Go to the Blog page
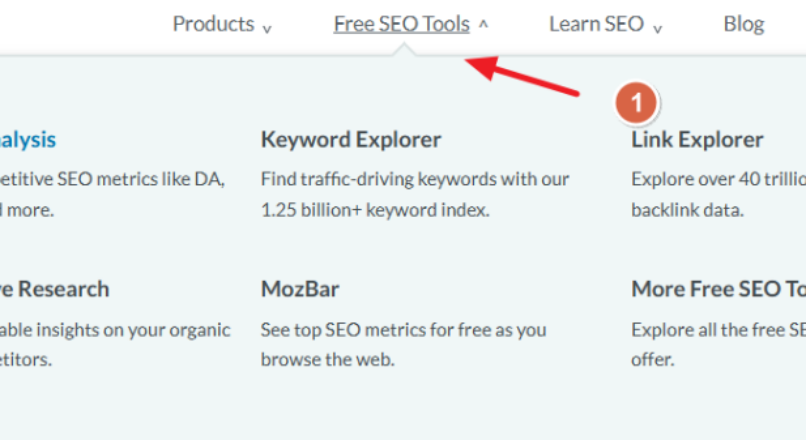The image size is (806, 440). tap(743, 24)
